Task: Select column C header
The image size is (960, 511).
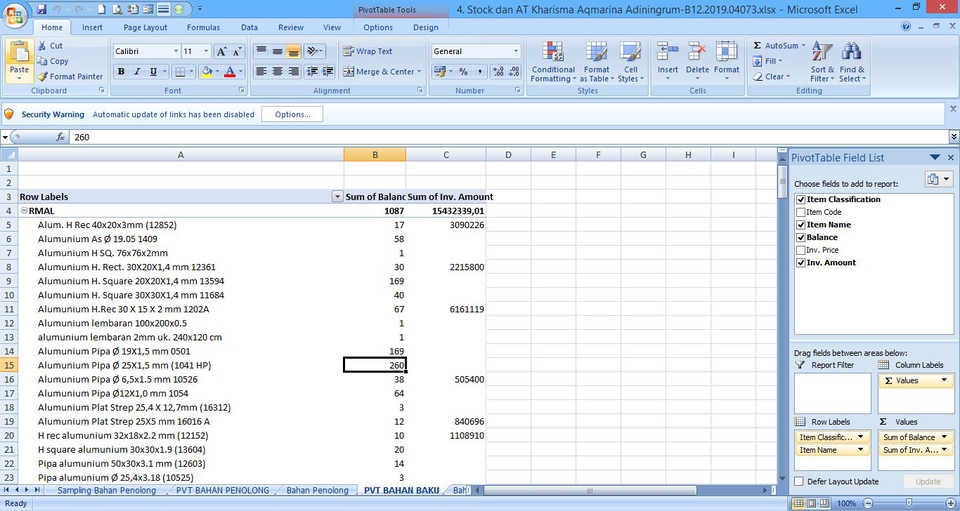Action: pyautogui.click(x=446, y=155)
